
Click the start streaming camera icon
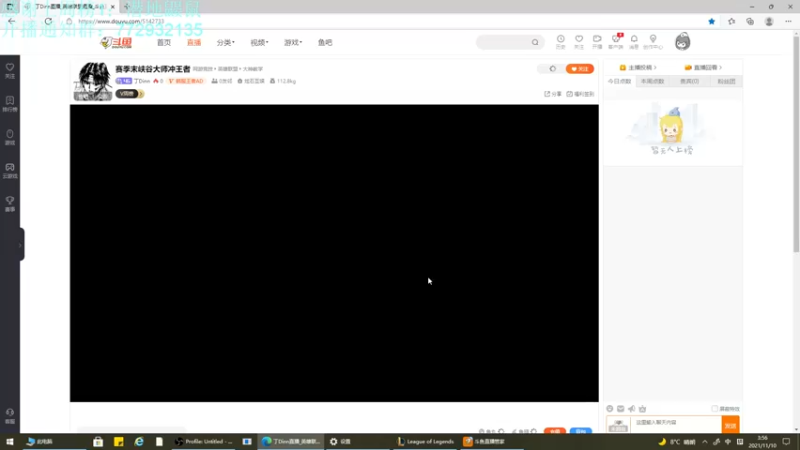click(597, 42)
